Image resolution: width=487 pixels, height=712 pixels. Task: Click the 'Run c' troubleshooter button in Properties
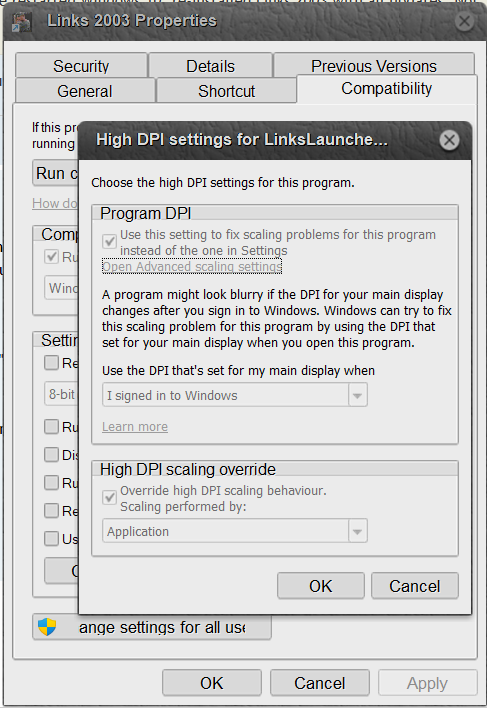[x=55, y=173]
